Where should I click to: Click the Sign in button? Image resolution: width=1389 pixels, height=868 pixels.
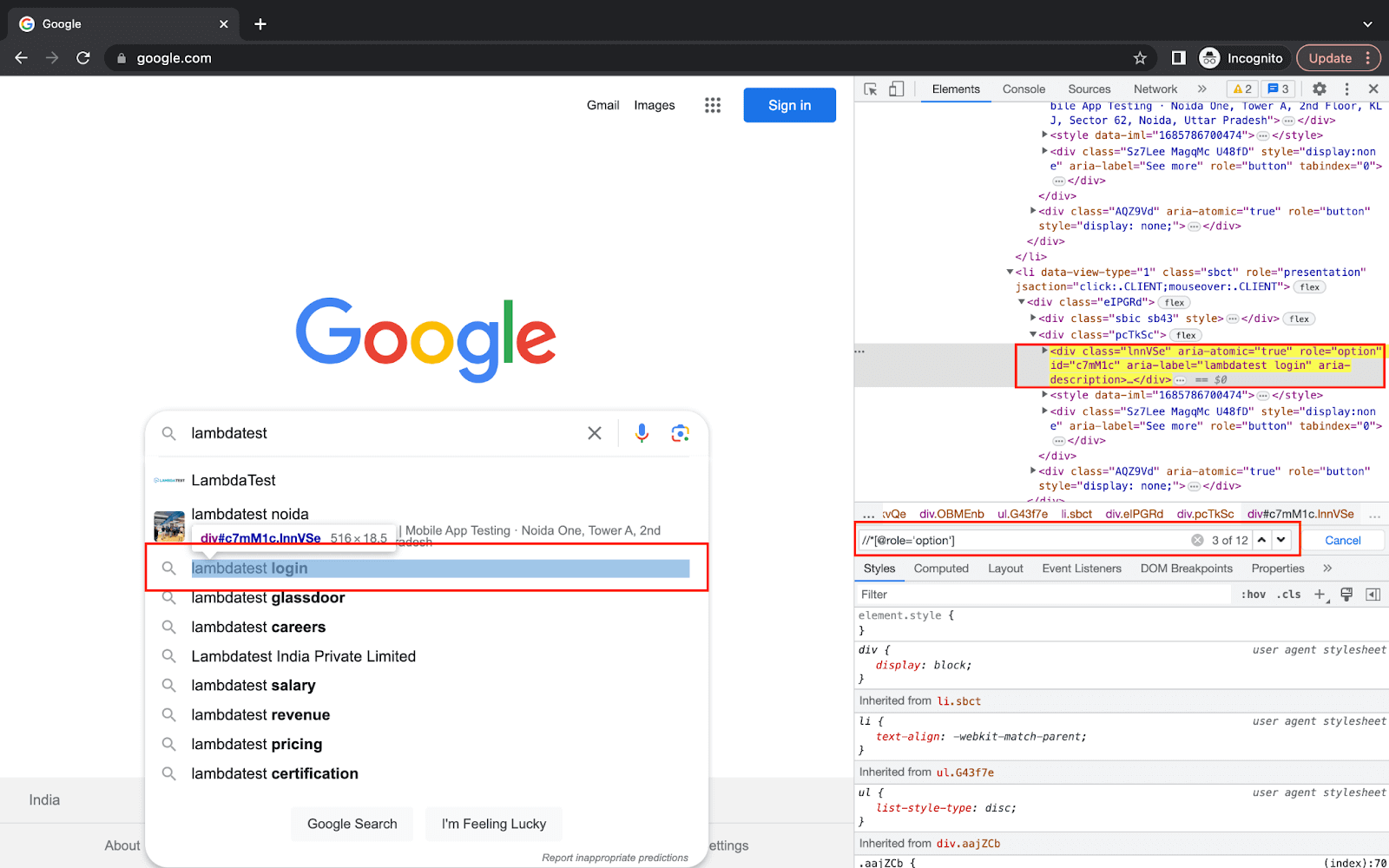coord(789,105)
